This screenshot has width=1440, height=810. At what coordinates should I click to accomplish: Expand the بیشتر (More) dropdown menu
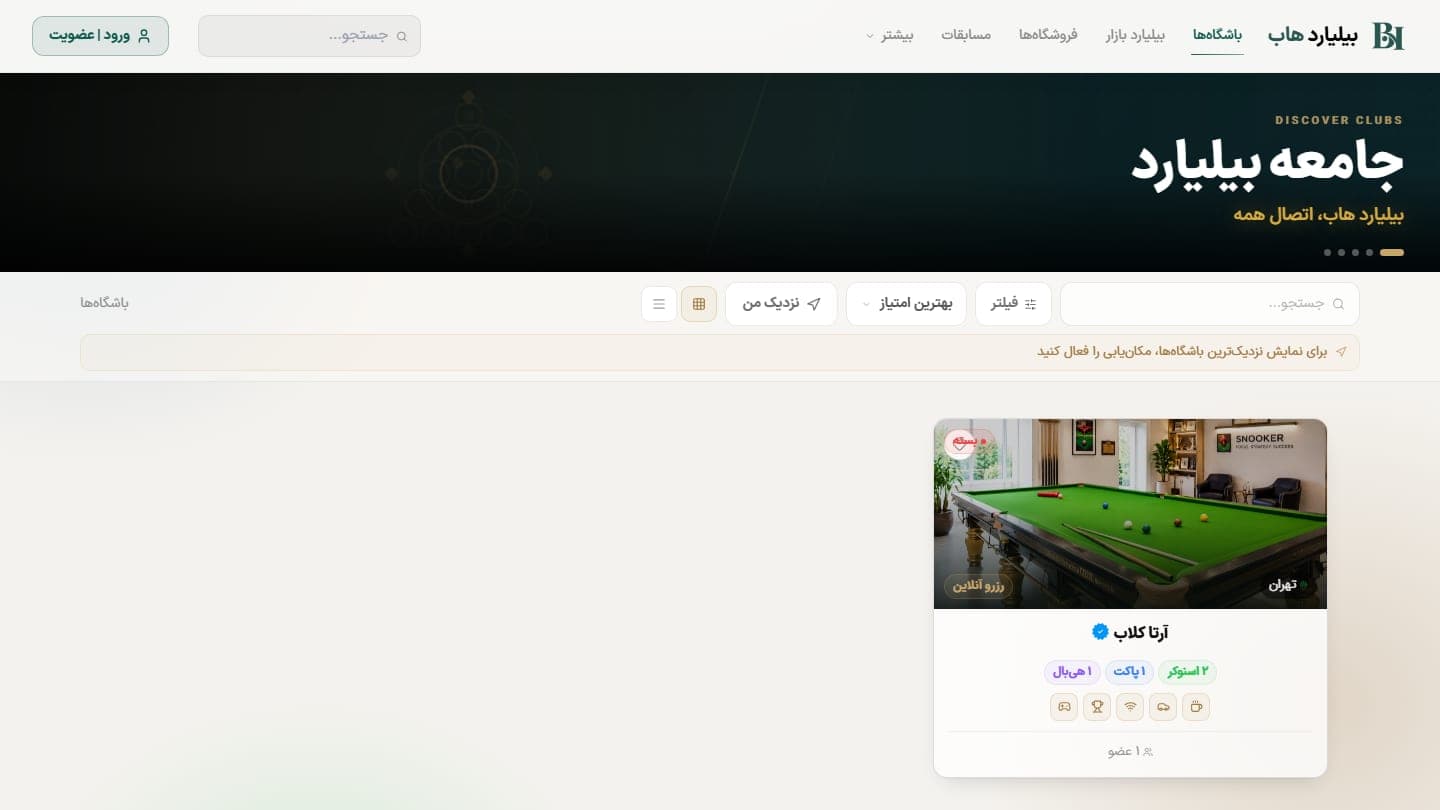click(x=889, y=35)
